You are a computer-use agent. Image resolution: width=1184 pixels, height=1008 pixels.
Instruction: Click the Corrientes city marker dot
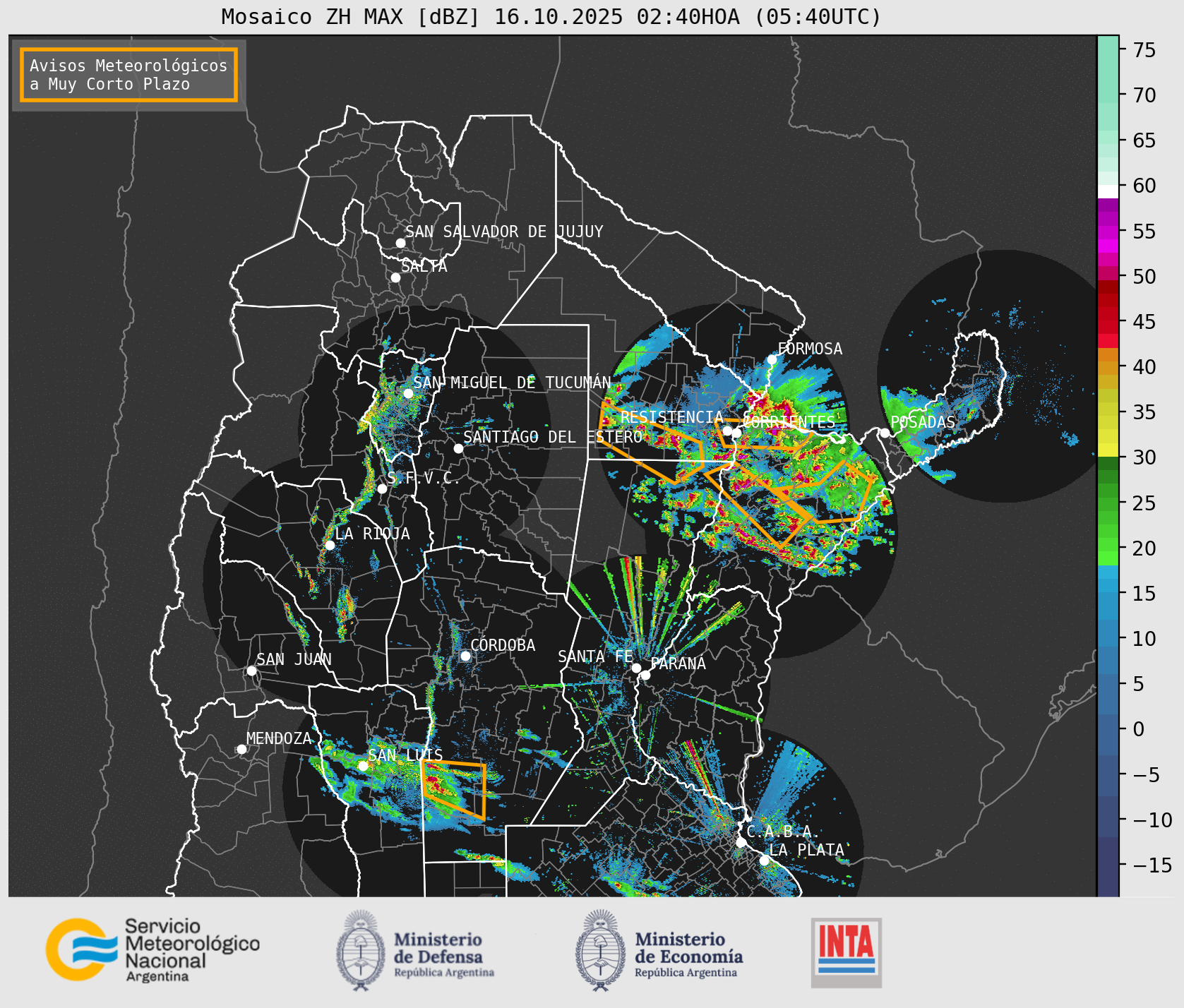736,433
